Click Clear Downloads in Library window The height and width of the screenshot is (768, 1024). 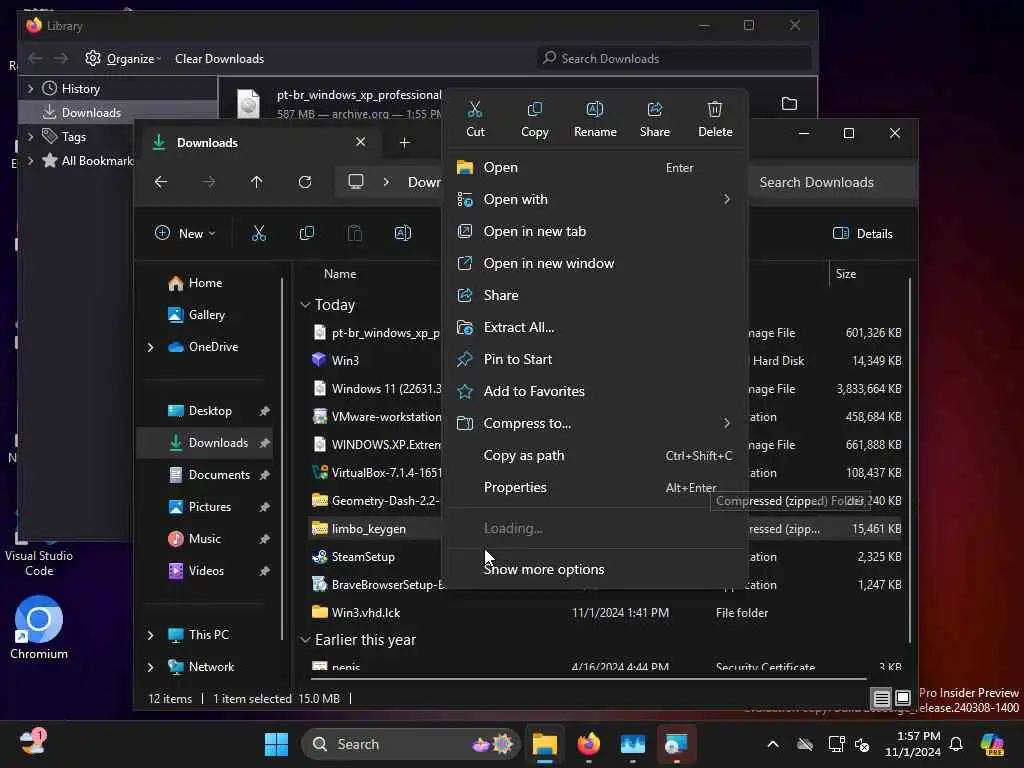click(x=219, y=59)
